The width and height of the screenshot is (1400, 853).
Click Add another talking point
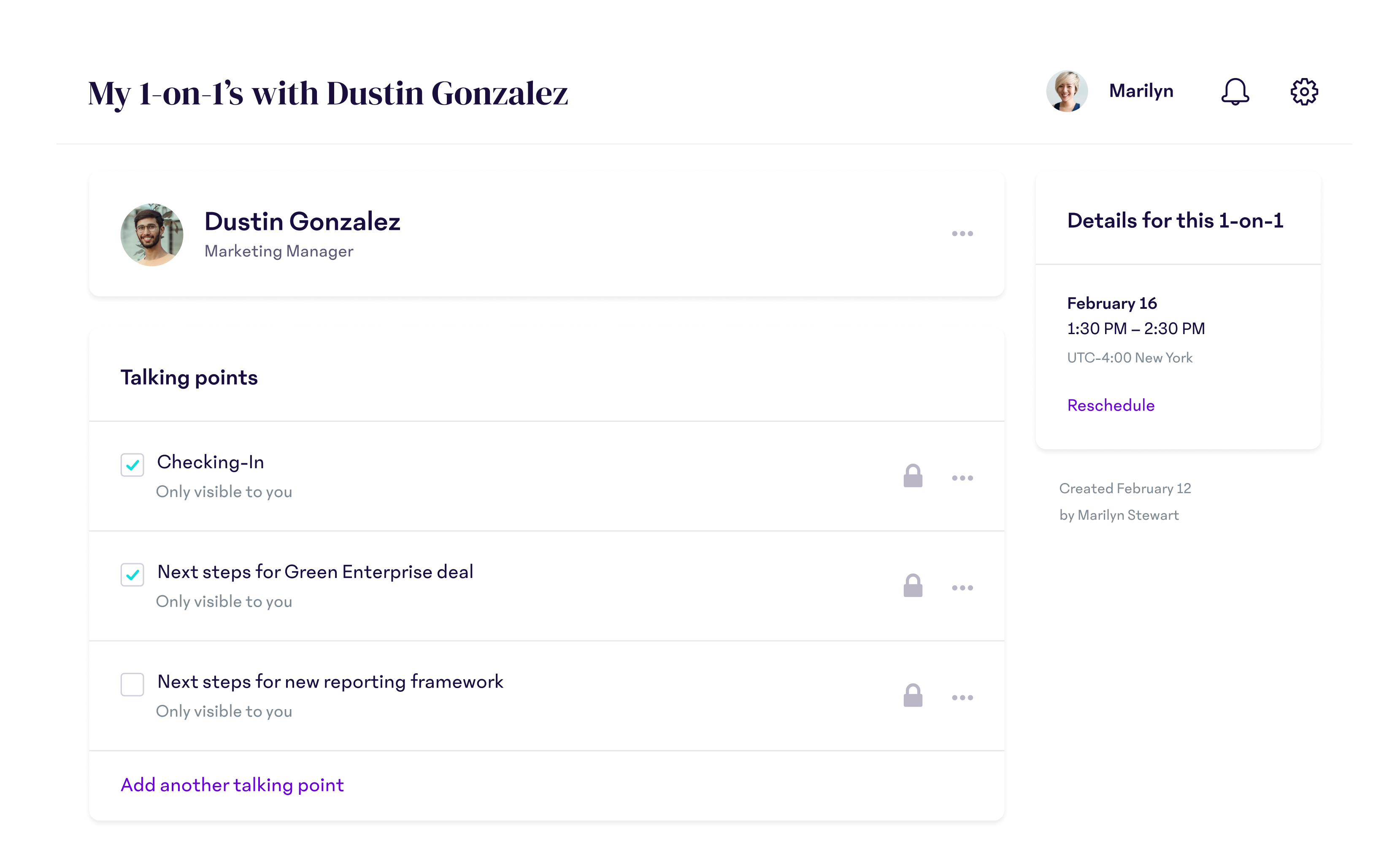tap(232, 784)
